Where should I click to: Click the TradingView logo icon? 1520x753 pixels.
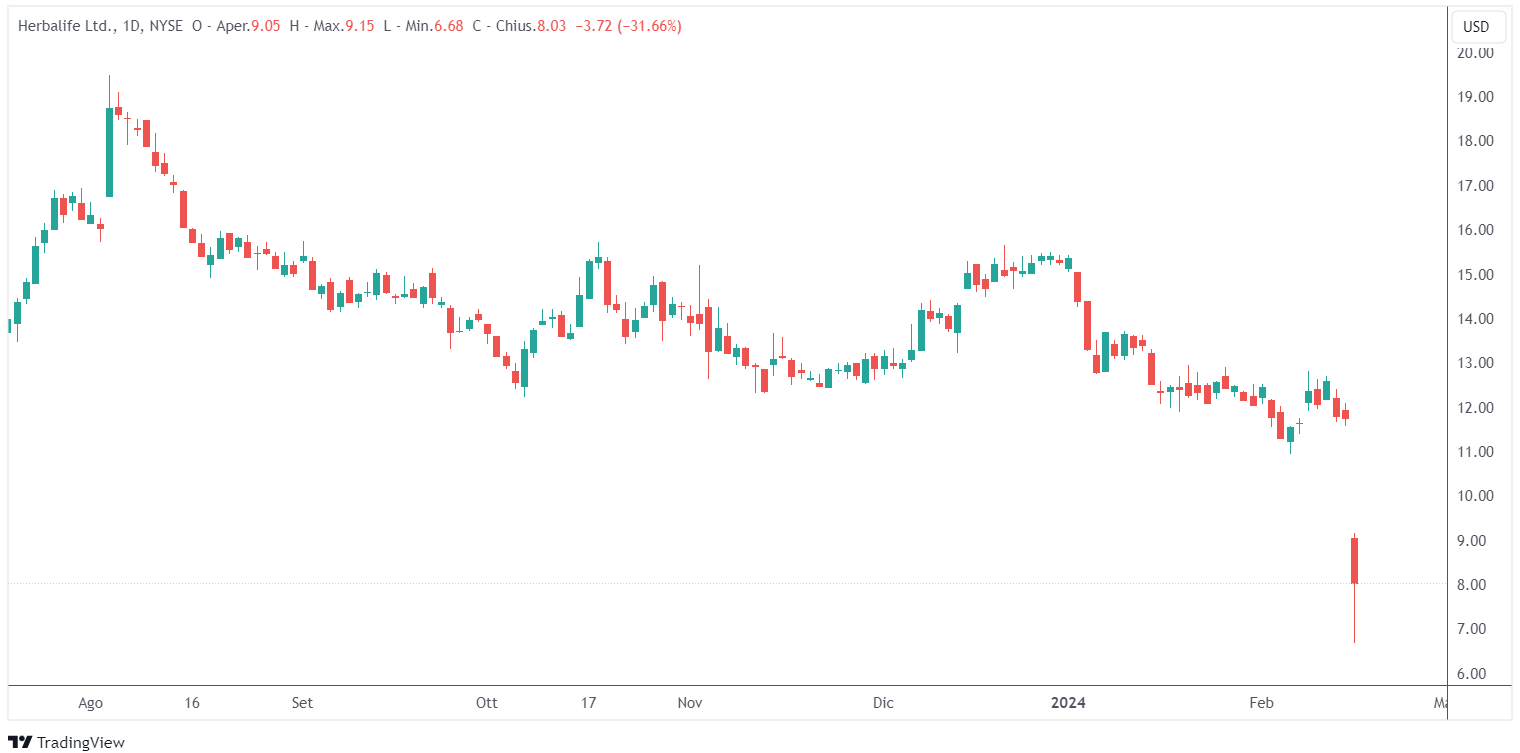(x=19, y=742)
